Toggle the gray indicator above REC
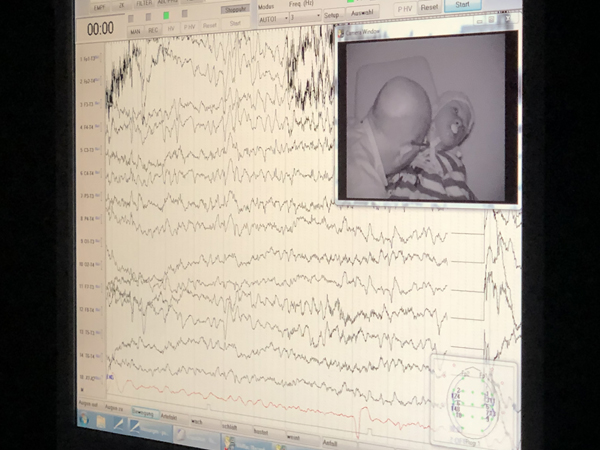The image size is (600, 450). coord(148,17)
